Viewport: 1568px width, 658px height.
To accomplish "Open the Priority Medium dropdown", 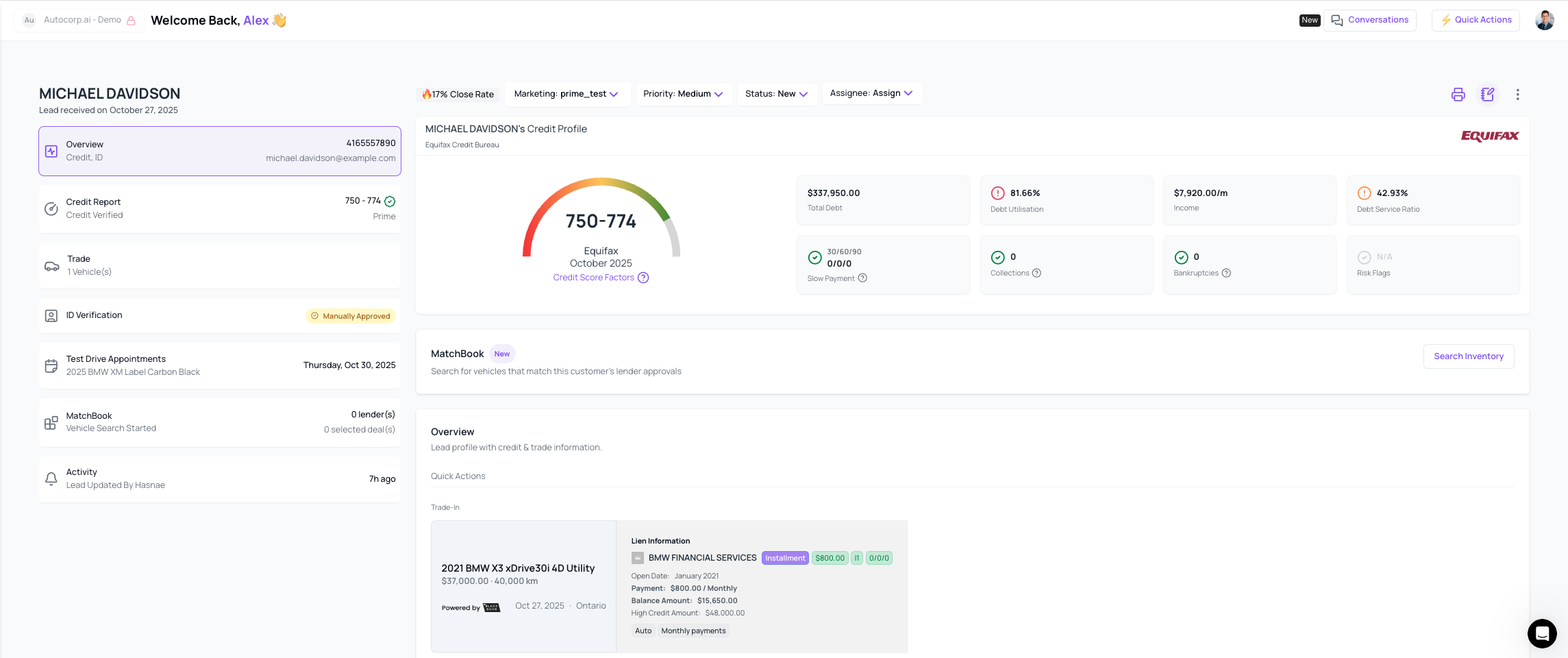I will click(x=683, y=94).
